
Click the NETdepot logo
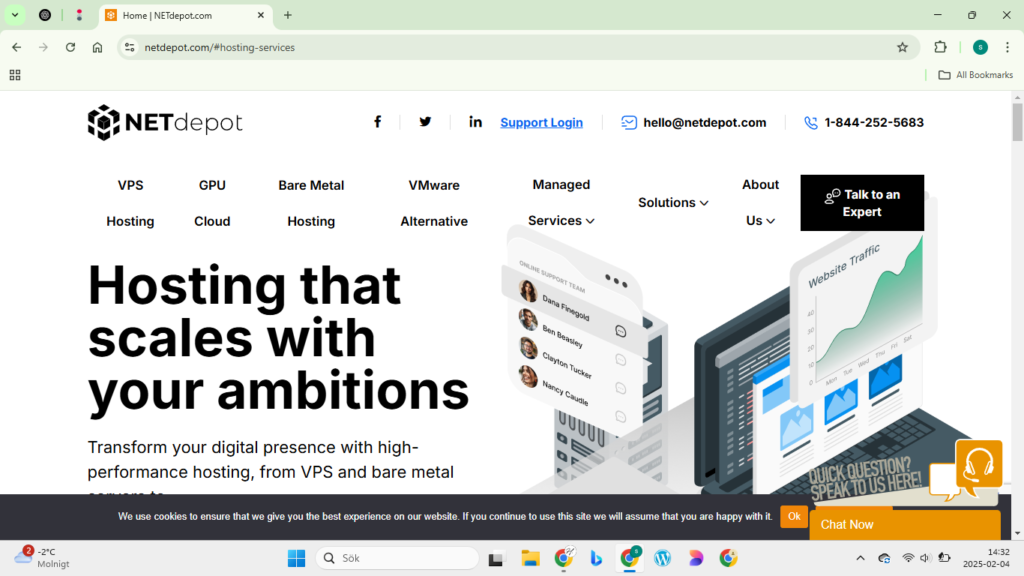[165, 122]
